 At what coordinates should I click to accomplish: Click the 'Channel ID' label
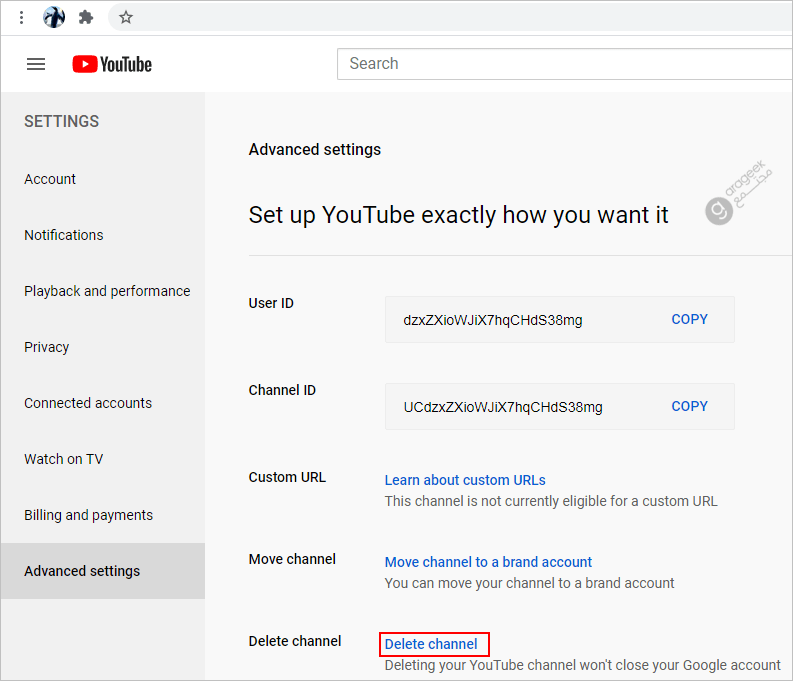tap(282, 390)
